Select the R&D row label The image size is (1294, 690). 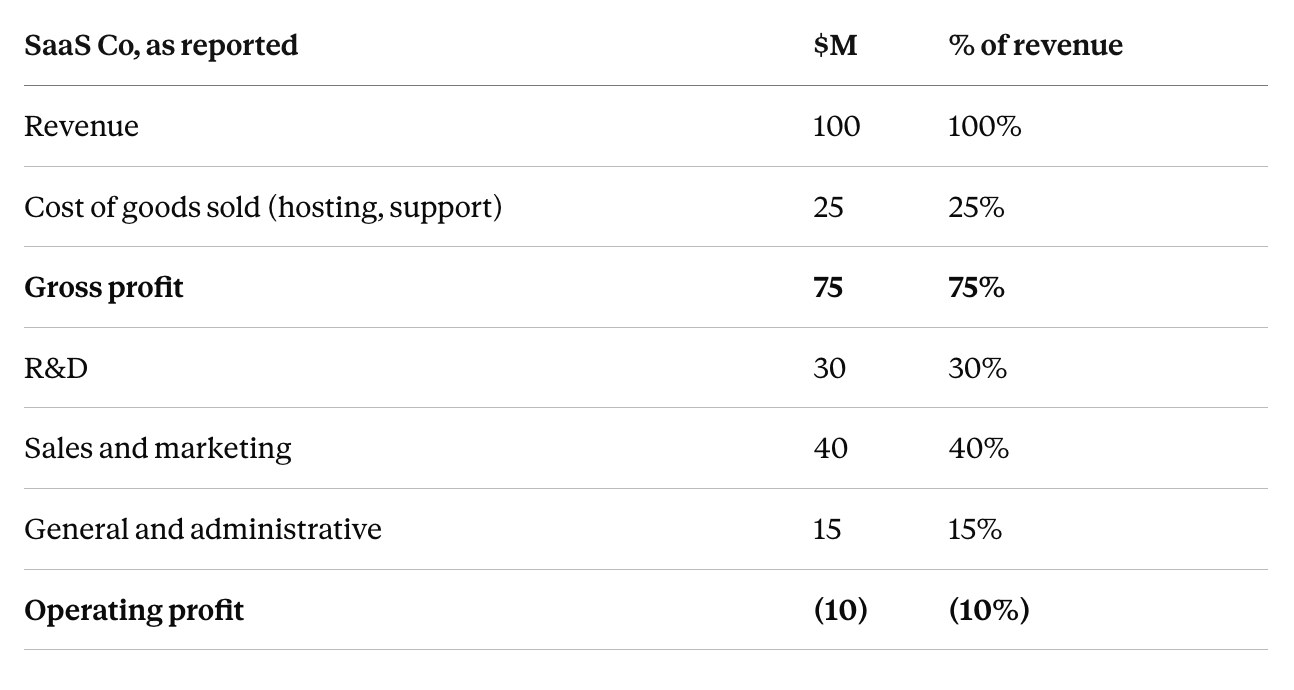click(x=56, y=369)
